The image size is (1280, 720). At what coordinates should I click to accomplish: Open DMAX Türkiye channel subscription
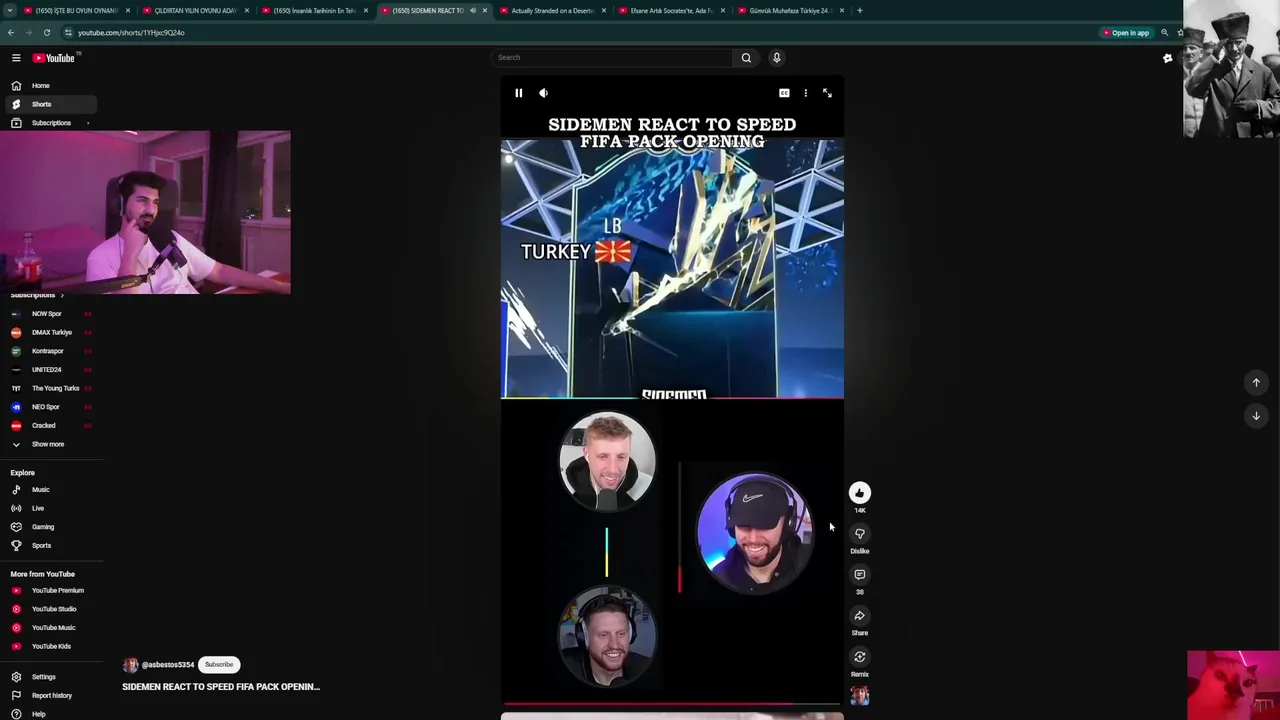[x=50, y=332]
